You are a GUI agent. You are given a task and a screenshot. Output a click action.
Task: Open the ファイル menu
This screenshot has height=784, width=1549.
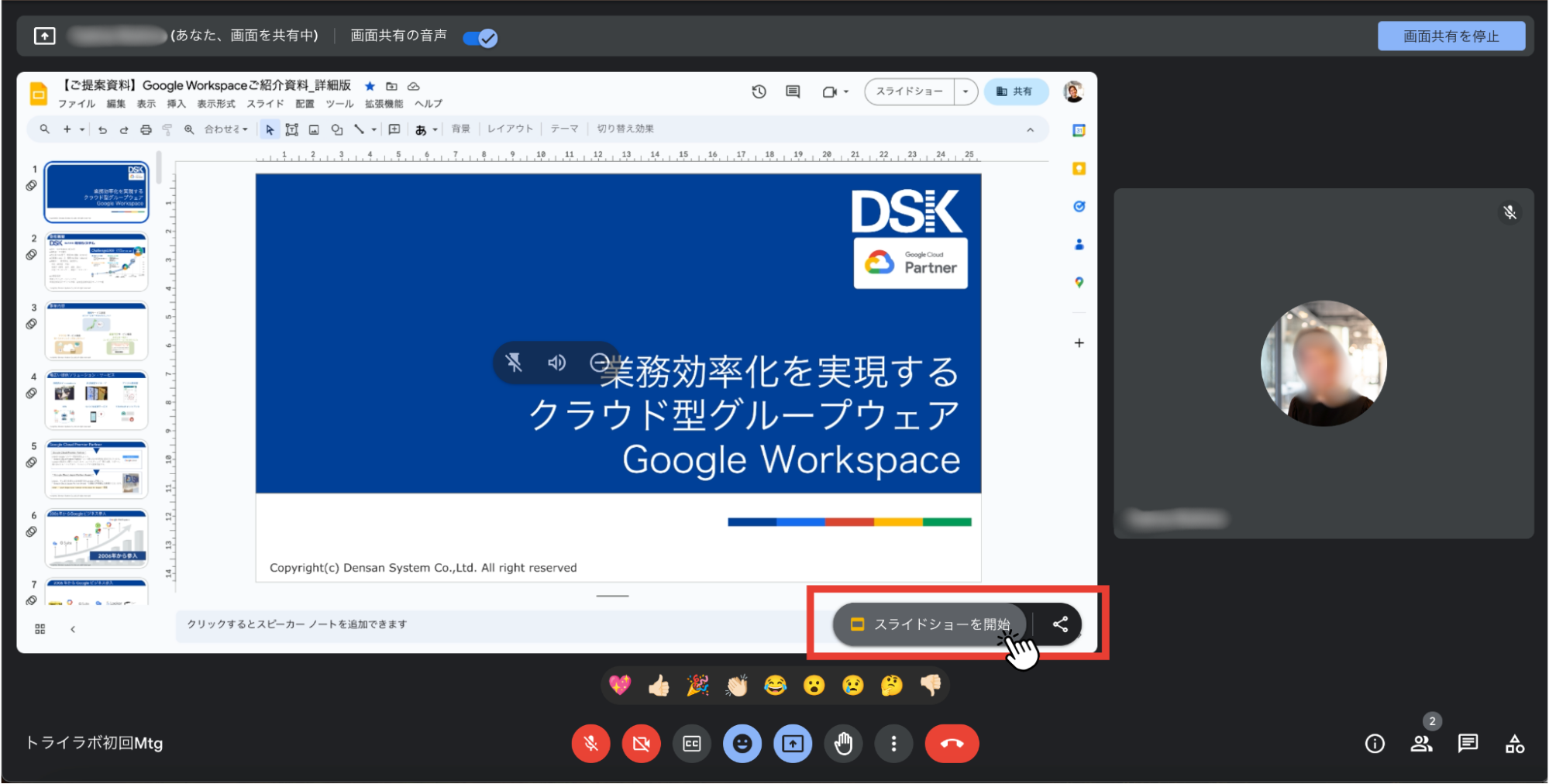77,104
